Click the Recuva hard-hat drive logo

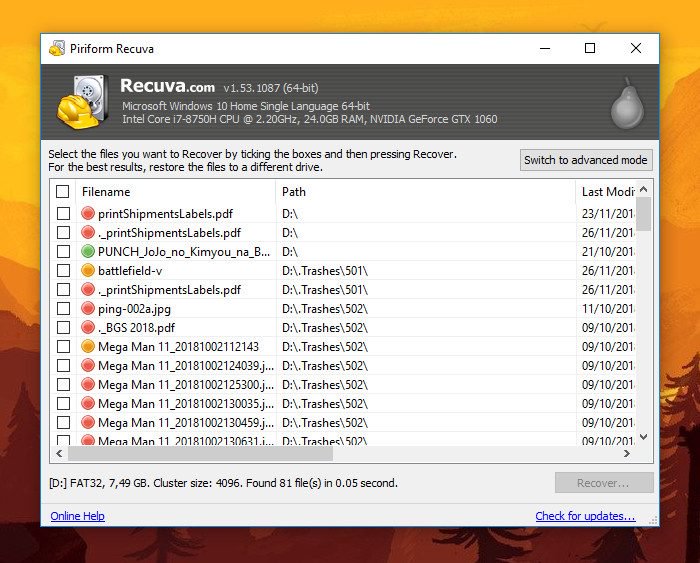[83, 102]
